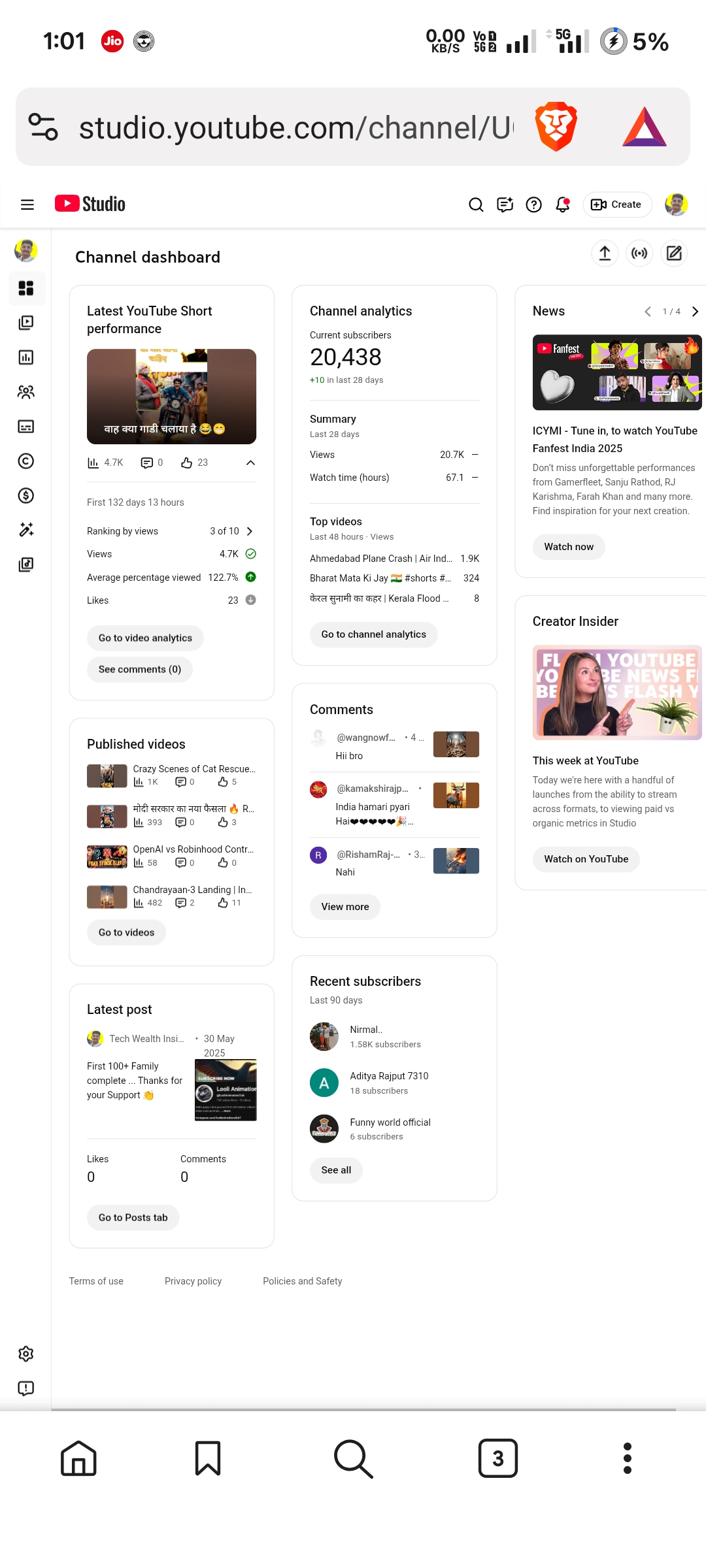Open the Community icon in the sidebar
The width and height of the screenshot is (706, 1568).
[x=26, y=392]
